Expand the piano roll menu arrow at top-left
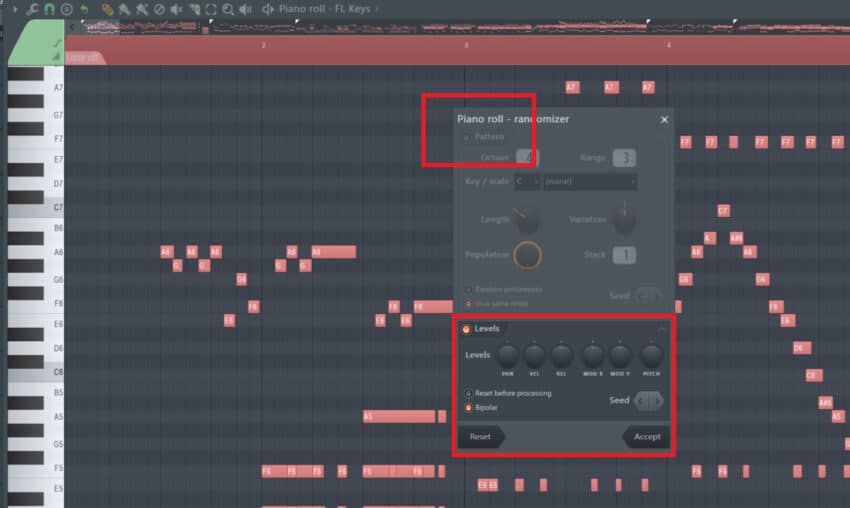Viewport: 850px width, 508px height. [x=14, y=9]
